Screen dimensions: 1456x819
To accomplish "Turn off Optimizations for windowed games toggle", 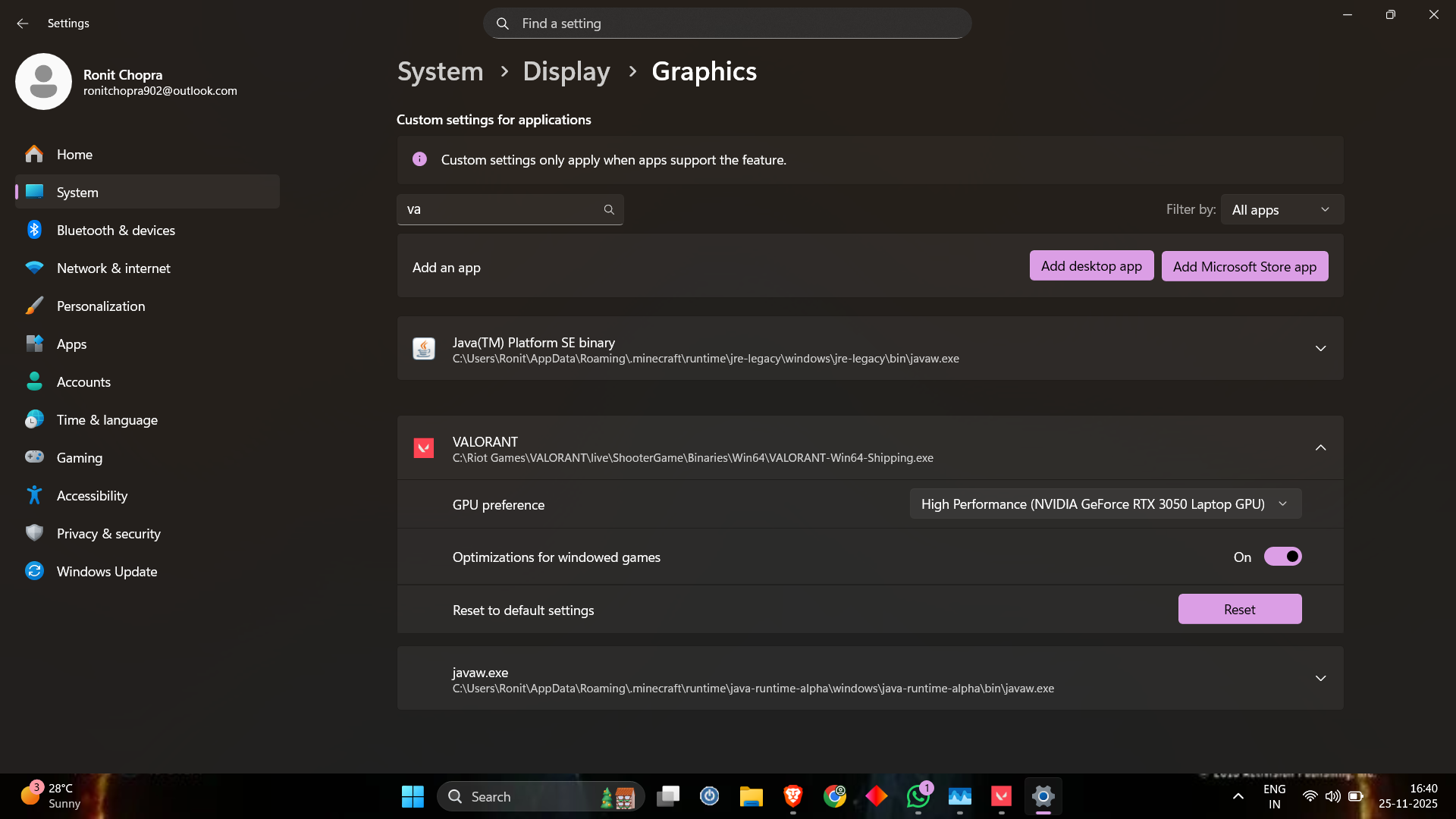I will click(1282, 557).
